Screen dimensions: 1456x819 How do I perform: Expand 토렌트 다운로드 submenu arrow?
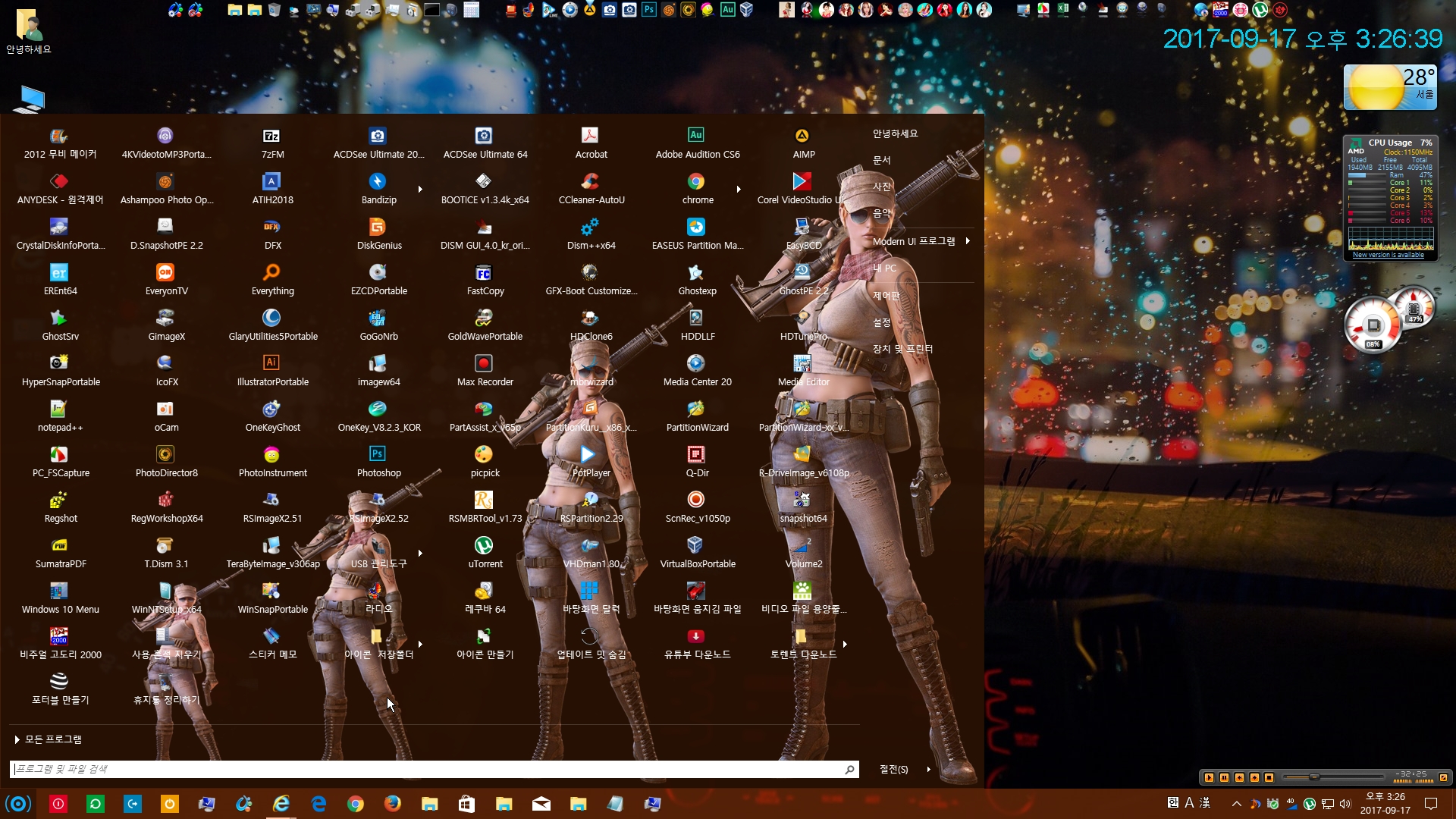845,645
